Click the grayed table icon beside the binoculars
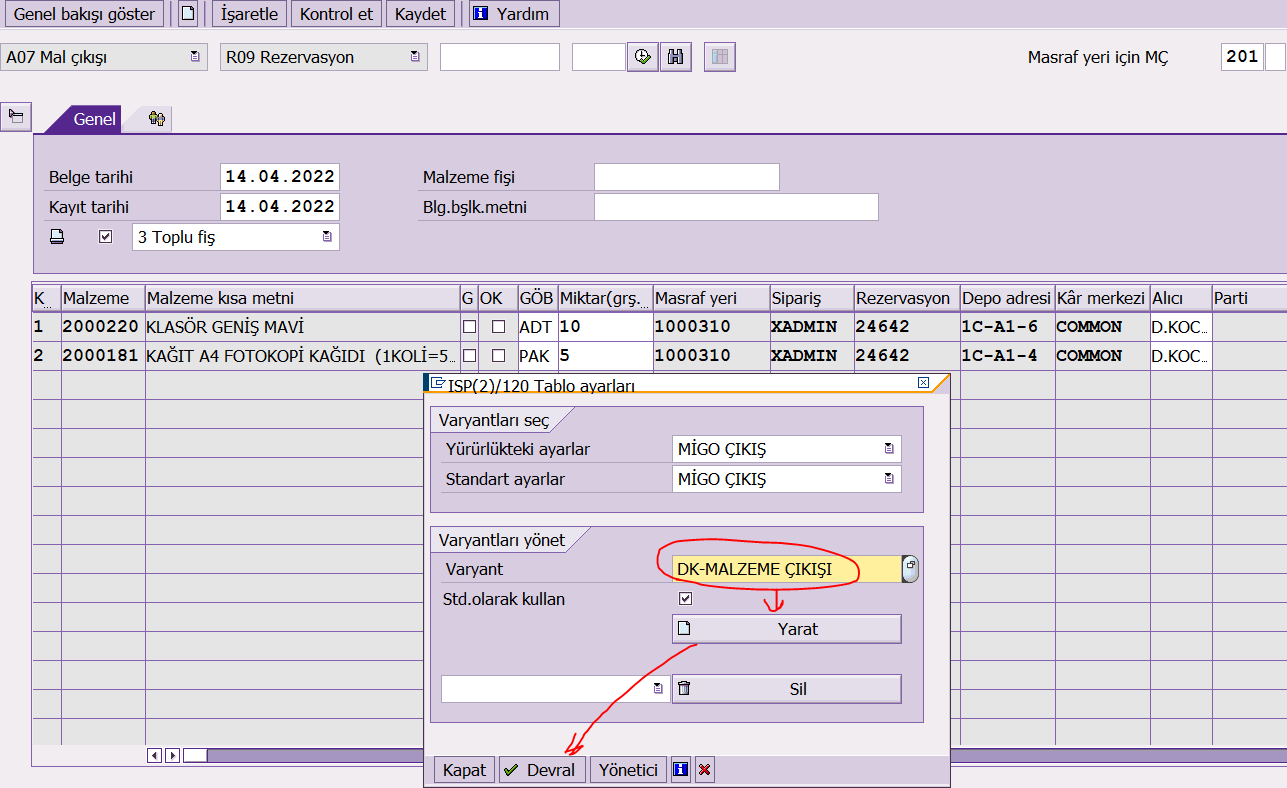Image resolution: width=1287 pixels, height=788 pixels. click(719, 57)
